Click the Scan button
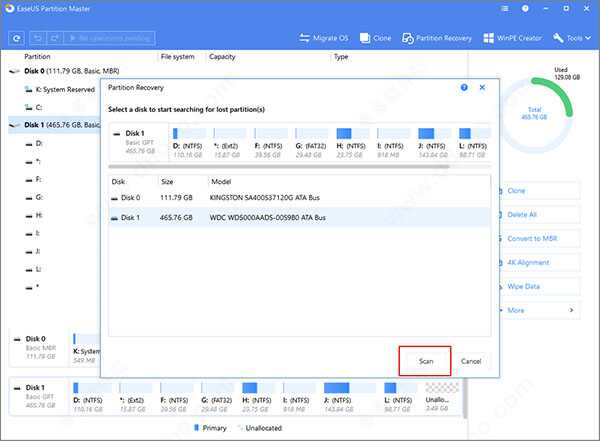This screenshot has width=600, height=441. pyautogui.click(x=425, y=361)
